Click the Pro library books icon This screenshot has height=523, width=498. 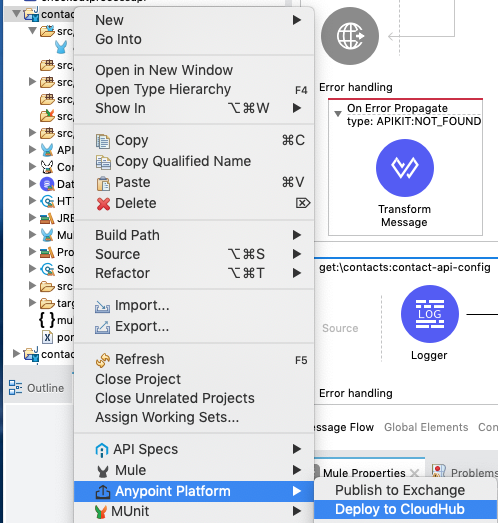coord(47,252)
